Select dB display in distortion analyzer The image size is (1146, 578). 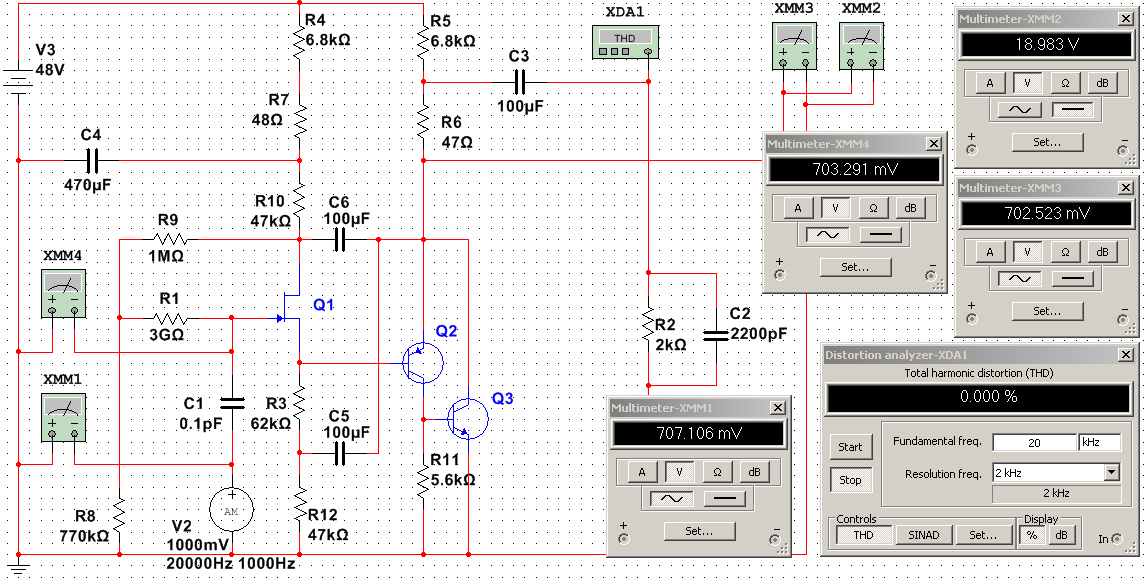pyautogui.click(x=1060, y=535)
